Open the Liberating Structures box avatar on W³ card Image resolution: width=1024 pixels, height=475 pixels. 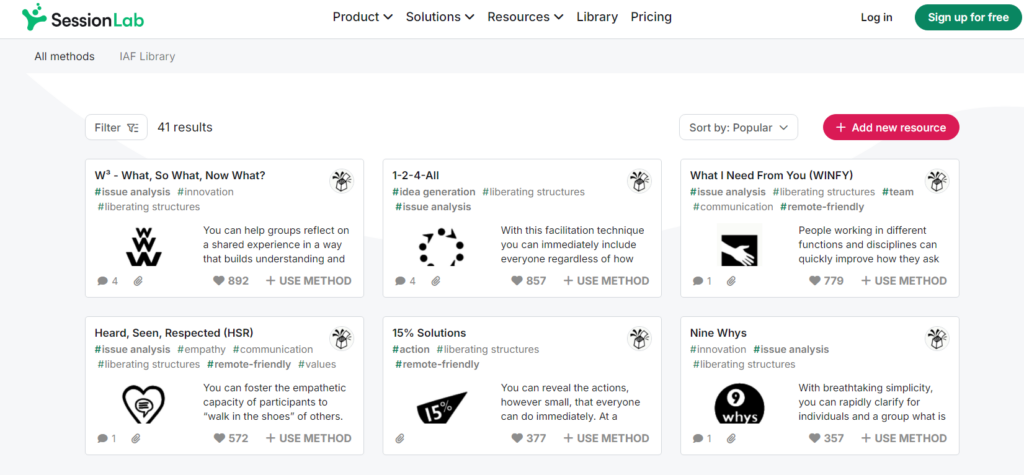(342, 181)
